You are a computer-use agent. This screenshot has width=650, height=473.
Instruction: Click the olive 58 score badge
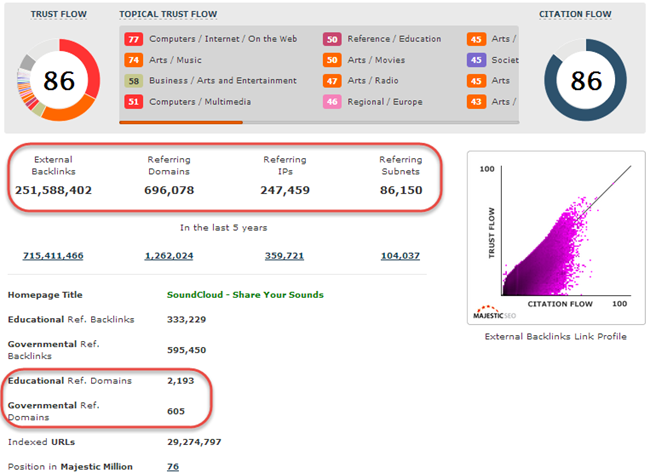pyautogui.click(x=133, y=81)
